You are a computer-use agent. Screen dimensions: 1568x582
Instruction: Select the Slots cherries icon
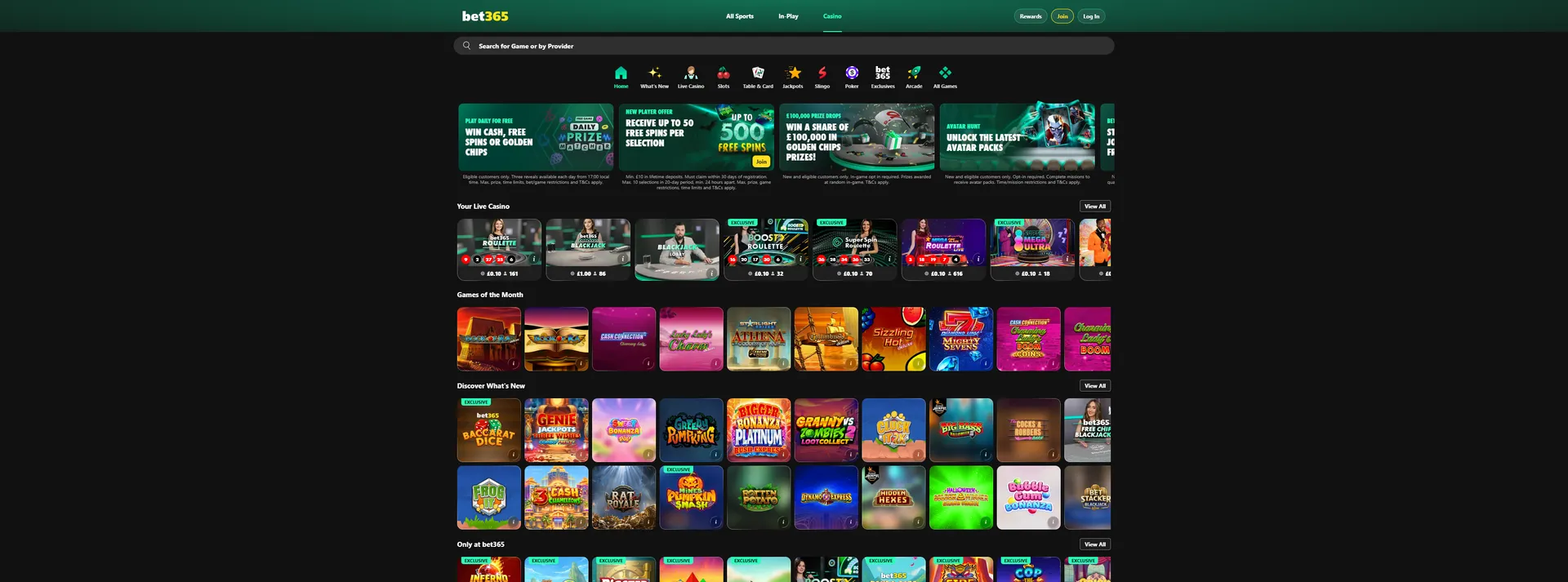(x=724, y=73)
